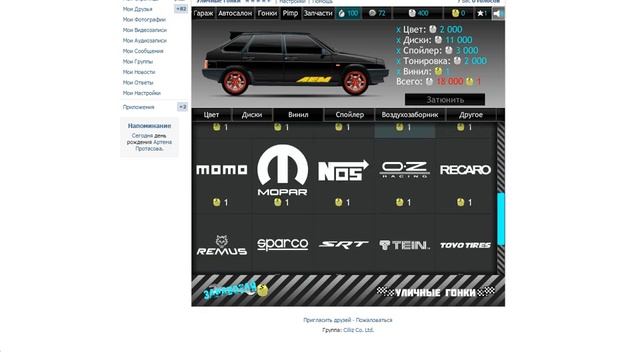Image resolution: width=640 pixels, height=360 pixels.
Task: Click the Затюнить button
Action: pos(445,99)
